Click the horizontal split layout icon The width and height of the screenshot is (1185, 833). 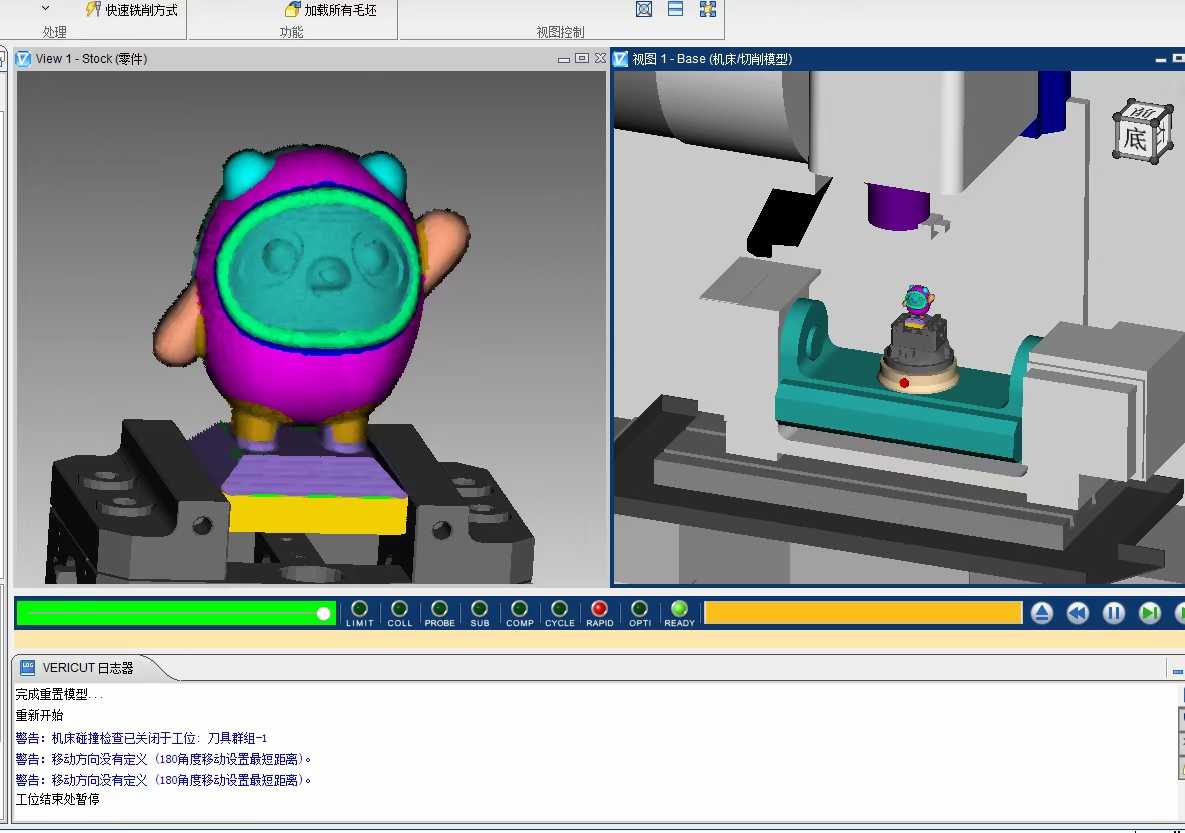[x=676, y=9]
